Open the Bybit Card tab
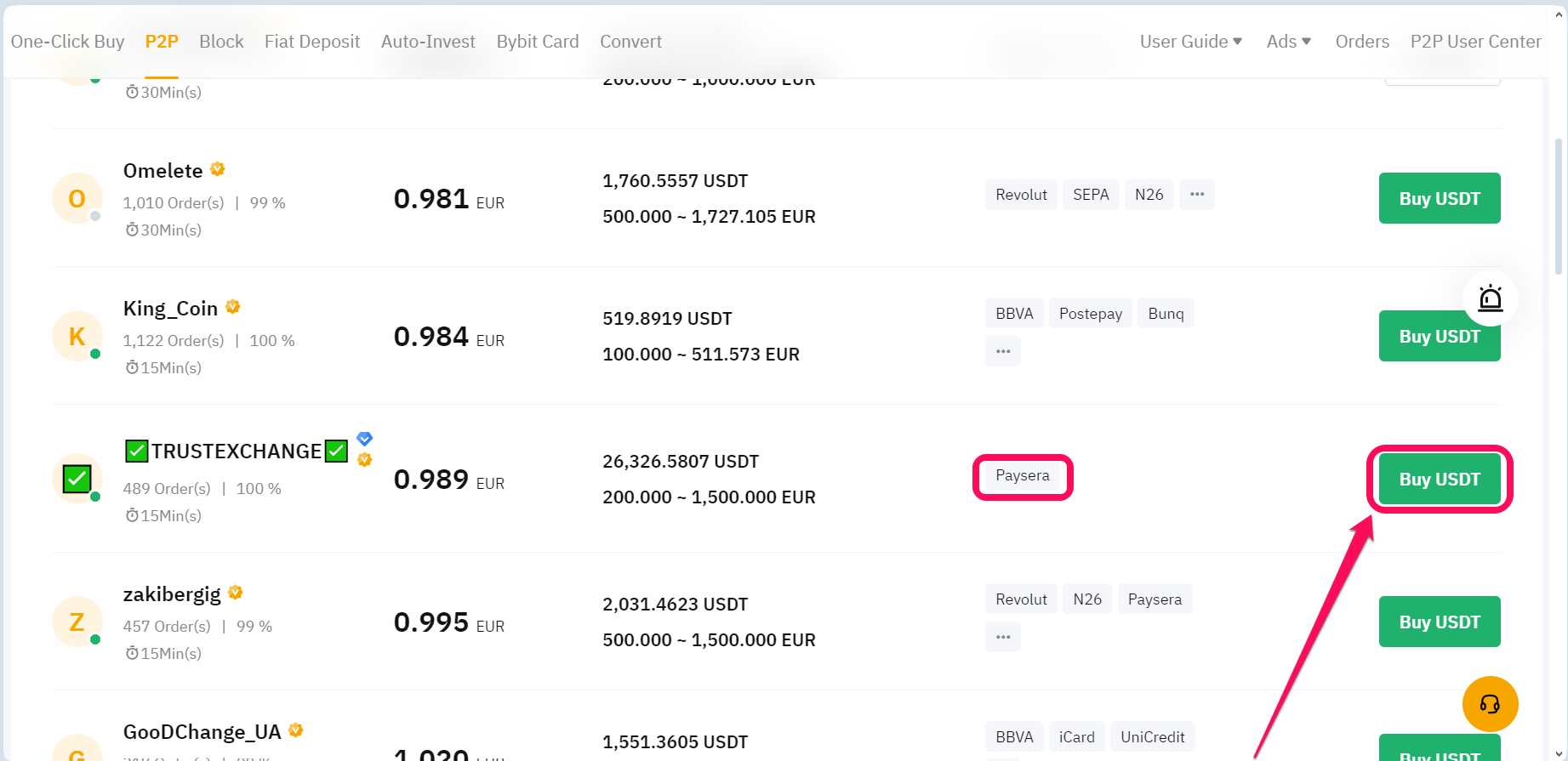The image size is (1568, 761). click(538, 41)
